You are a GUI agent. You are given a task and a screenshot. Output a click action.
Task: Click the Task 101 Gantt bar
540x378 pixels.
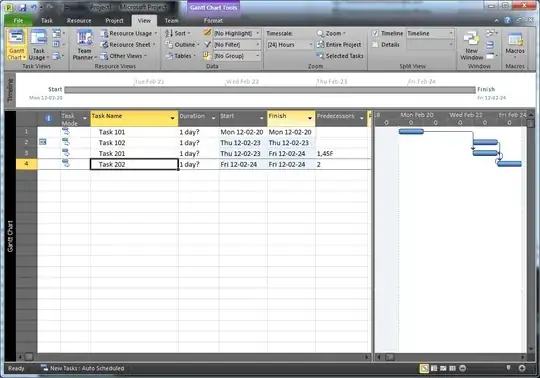pyautogui.click(x=411, y=131)
